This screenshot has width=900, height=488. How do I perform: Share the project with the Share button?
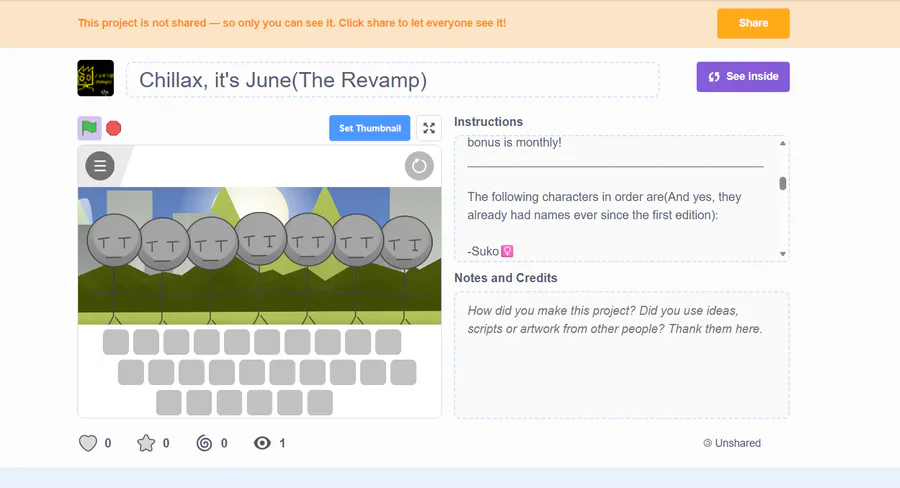pos(753,24)
